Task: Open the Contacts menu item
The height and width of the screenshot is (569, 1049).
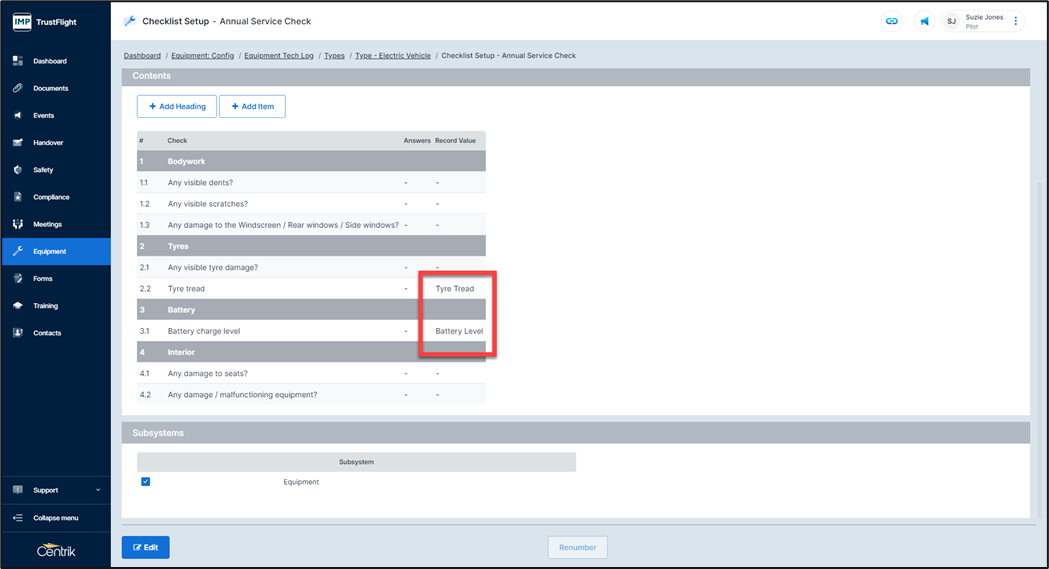Action: (x=56, y=333)
